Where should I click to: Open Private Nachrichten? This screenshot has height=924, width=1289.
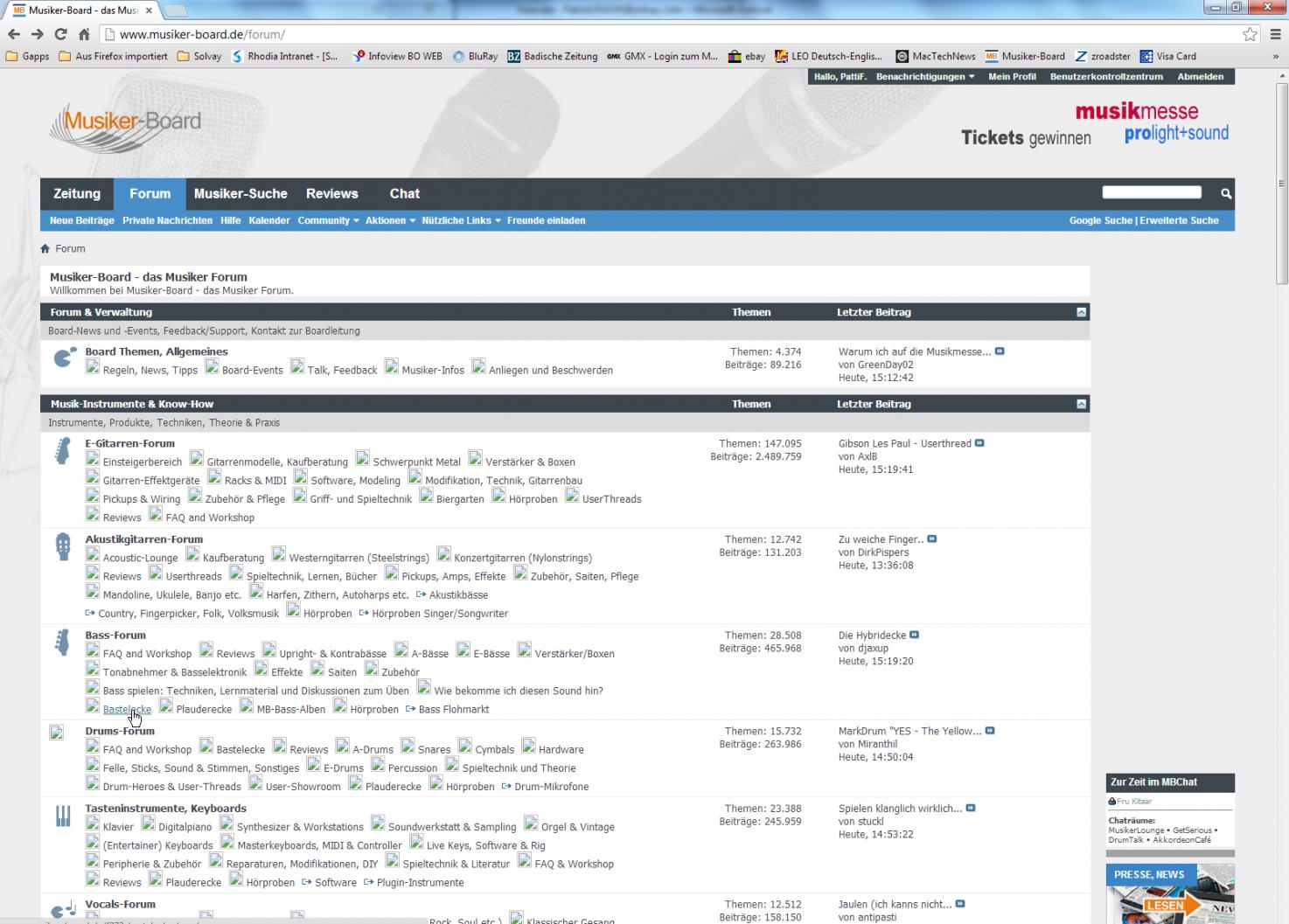(x=167, y=220)
